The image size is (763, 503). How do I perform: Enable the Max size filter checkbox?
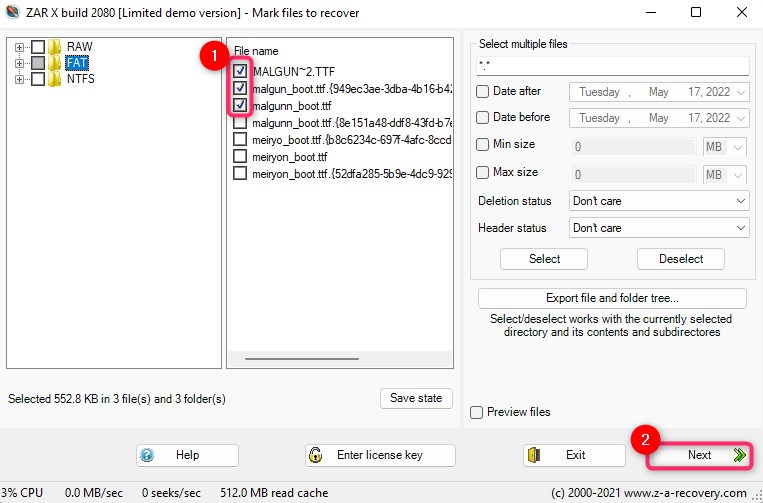(x=482, y=172)
